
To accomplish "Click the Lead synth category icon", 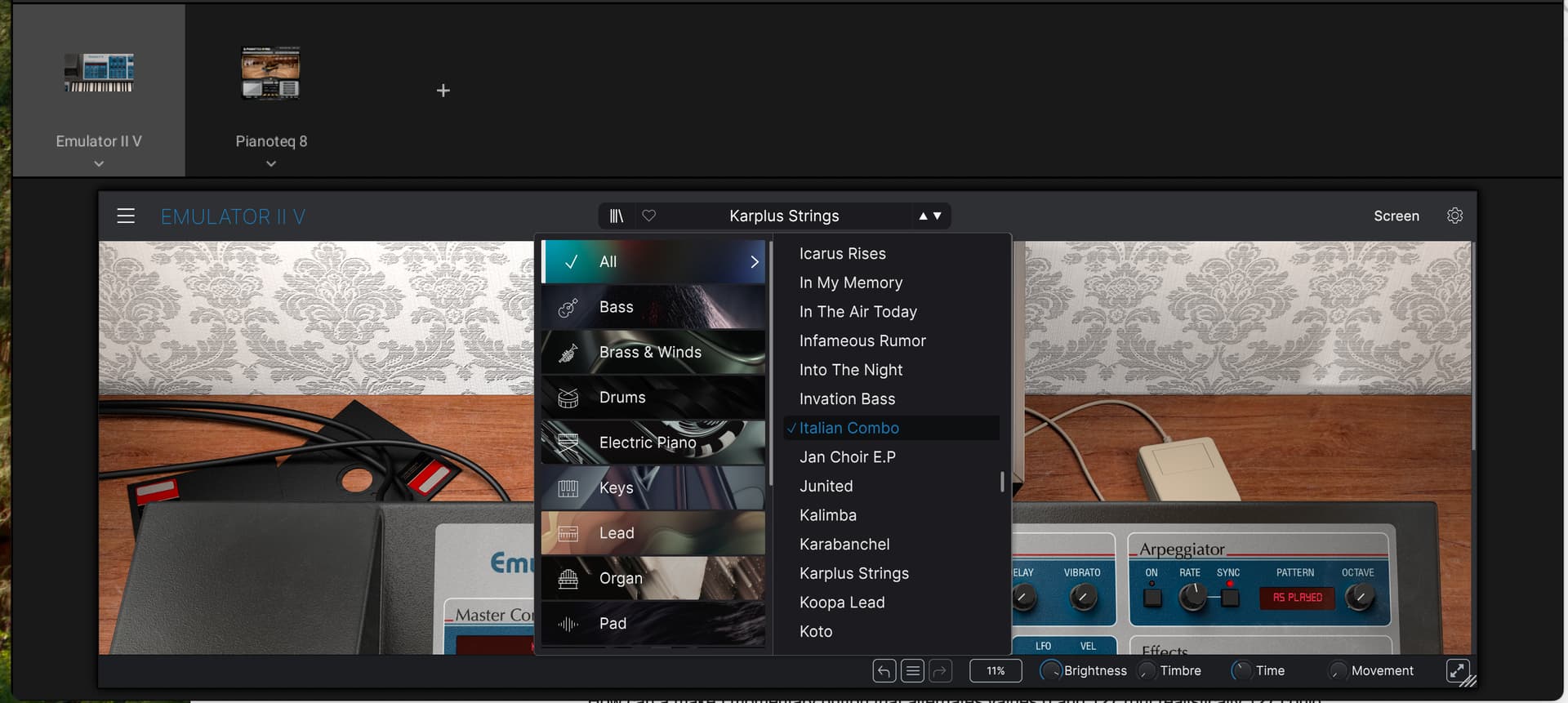I will [568, 533].
